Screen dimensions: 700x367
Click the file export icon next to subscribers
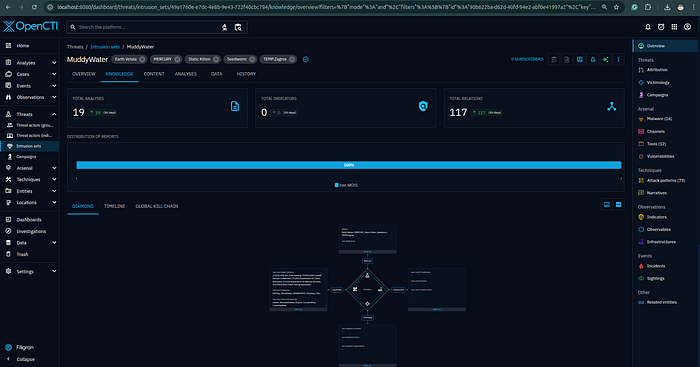(567, 59)
